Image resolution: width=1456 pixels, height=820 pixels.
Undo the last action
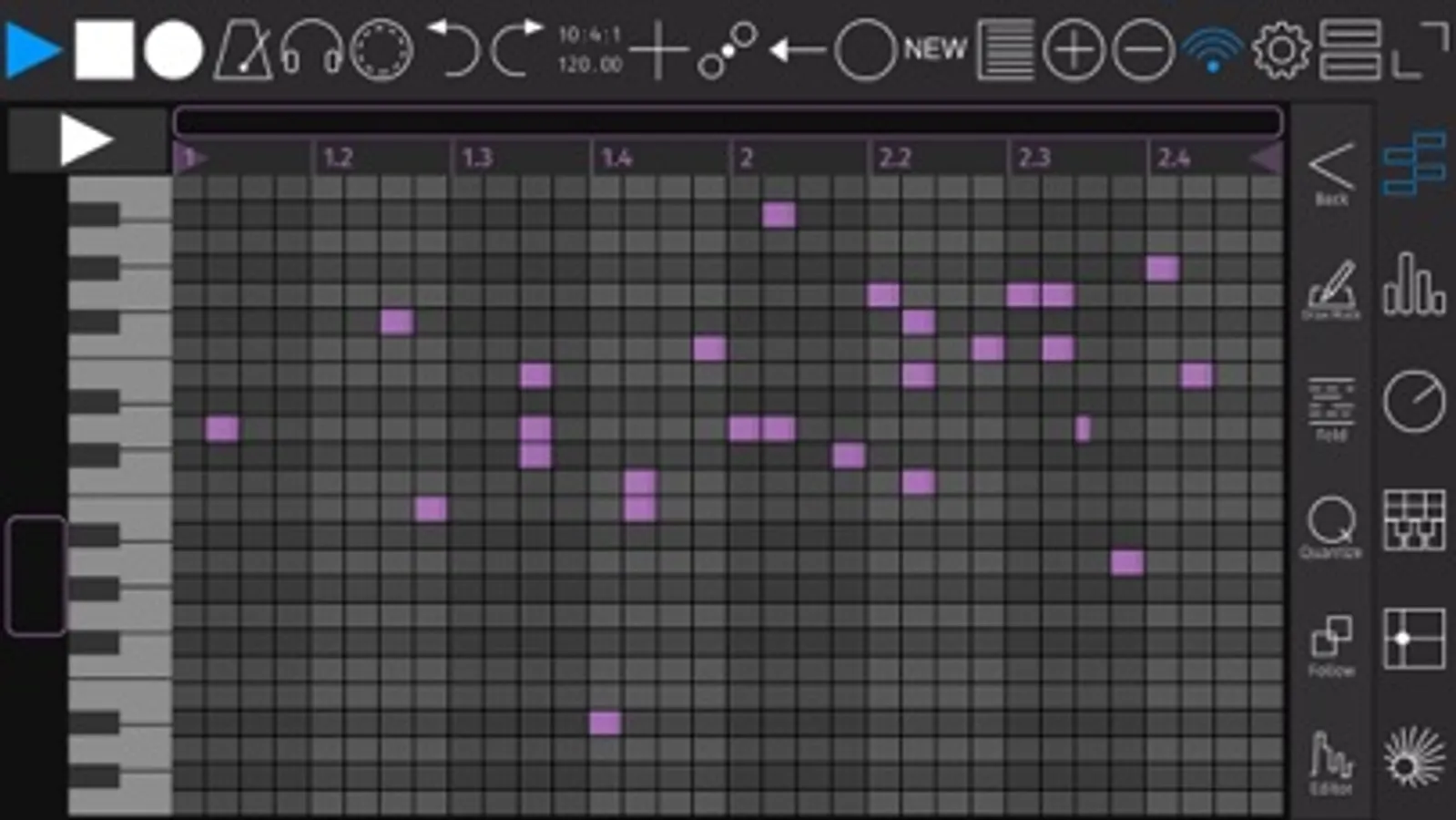pos(453,48)
